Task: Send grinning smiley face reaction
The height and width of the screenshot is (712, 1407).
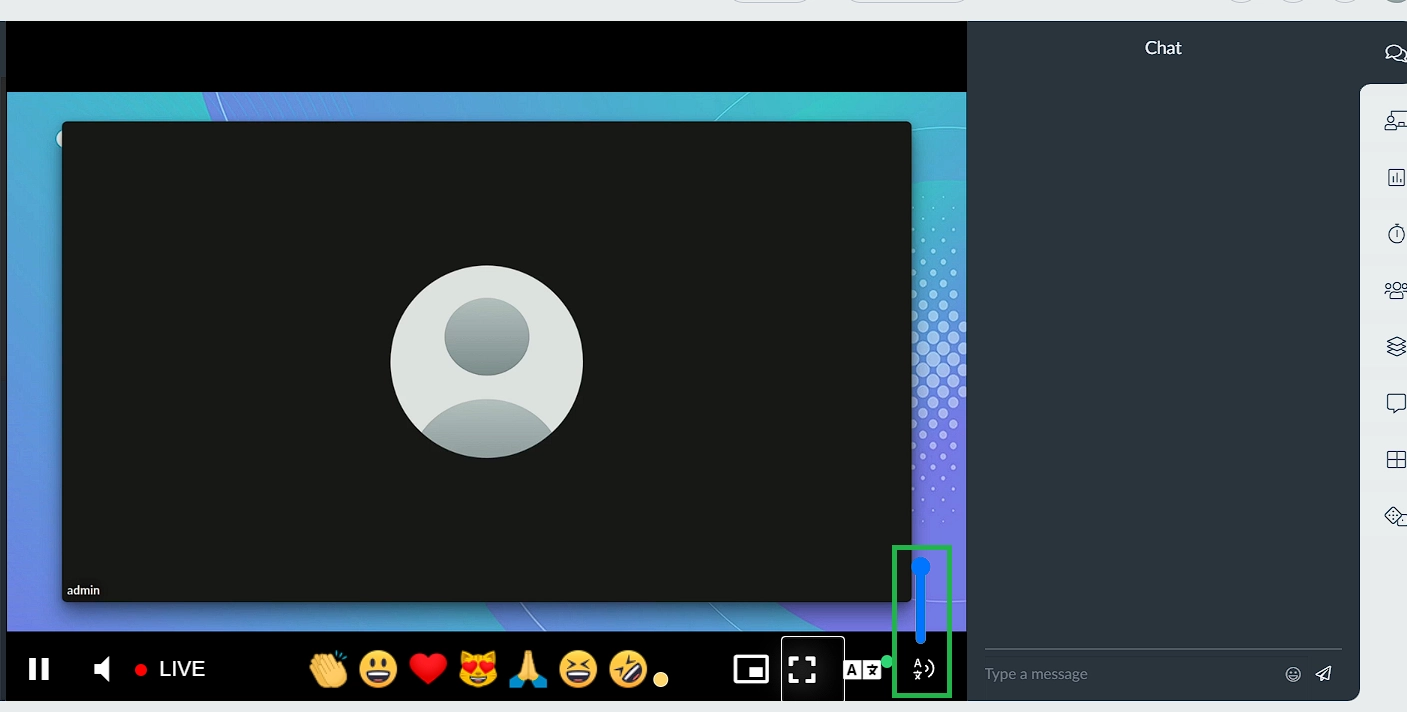Action: pyautogui.click(x=378, y=669)
